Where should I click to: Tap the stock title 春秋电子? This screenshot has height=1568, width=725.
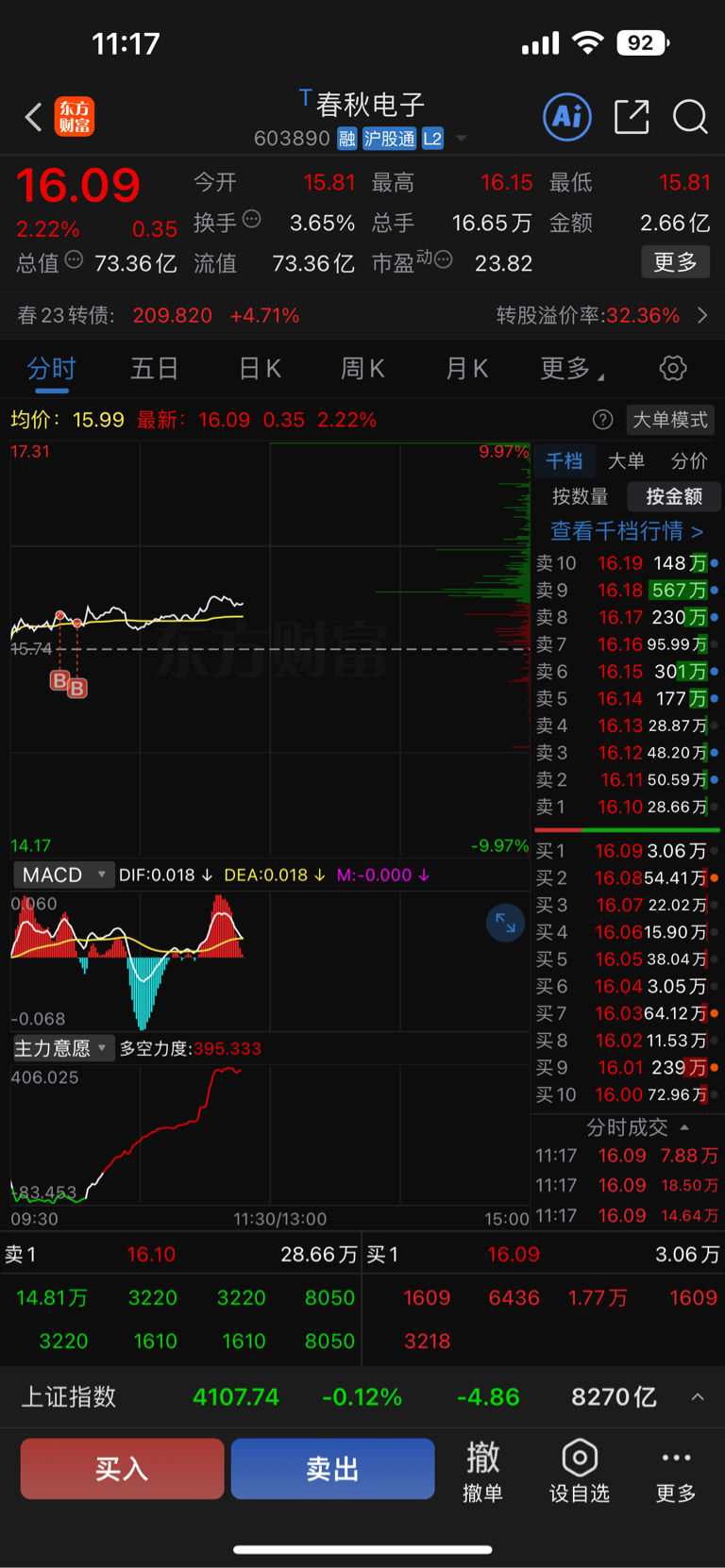click(x=370, y=105)
